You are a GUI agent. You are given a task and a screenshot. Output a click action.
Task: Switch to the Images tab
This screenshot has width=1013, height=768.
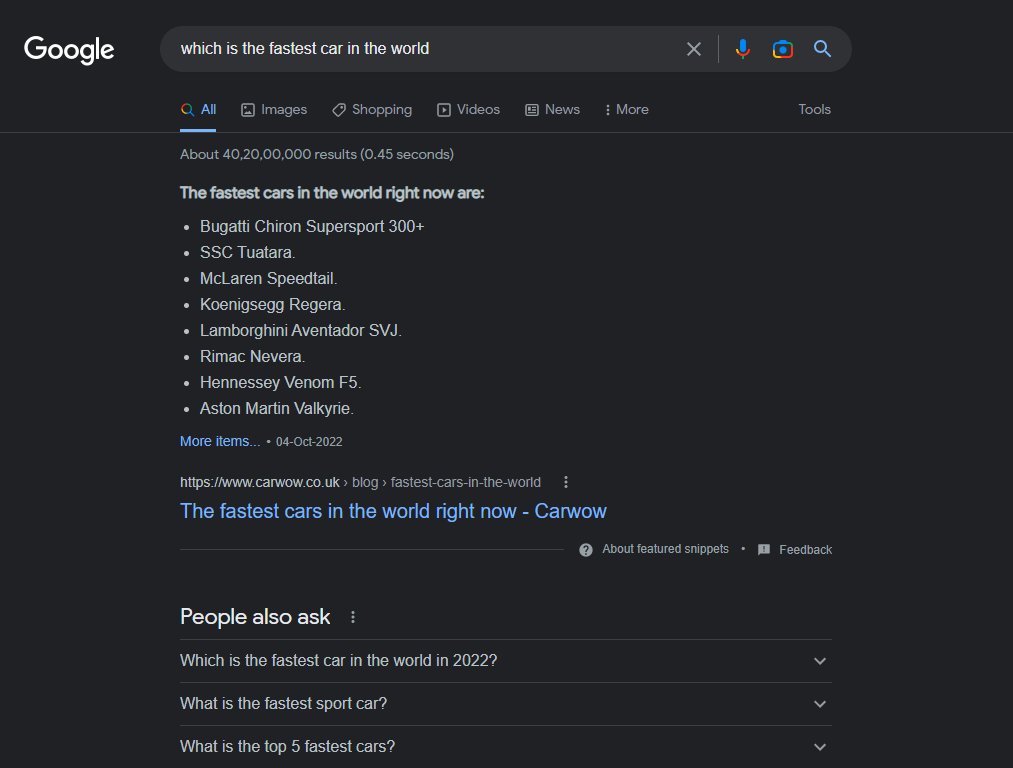pos(274,110)
